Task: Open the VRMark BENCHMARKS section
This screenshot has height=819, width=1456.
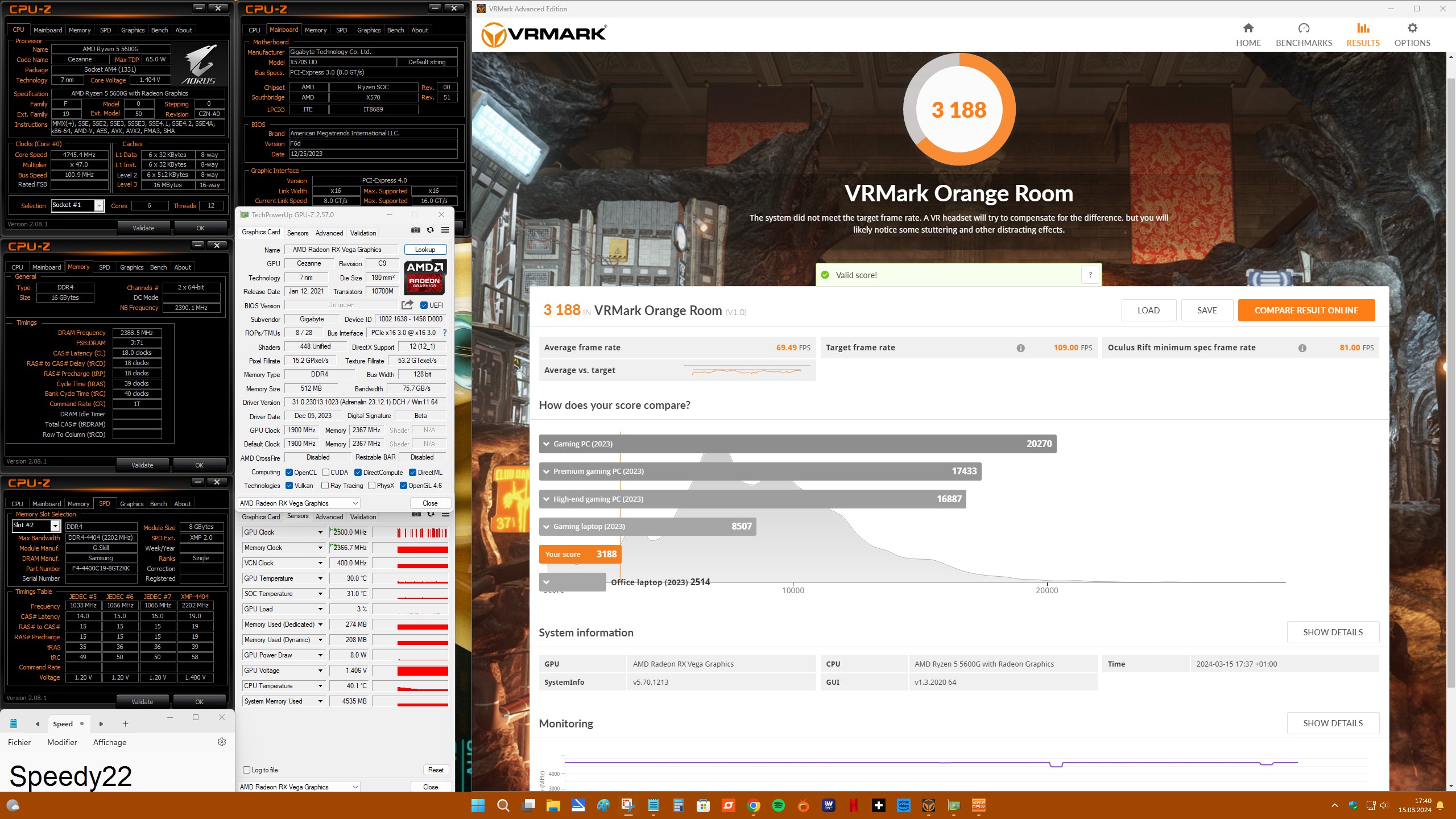Action: pos(1304,35)
